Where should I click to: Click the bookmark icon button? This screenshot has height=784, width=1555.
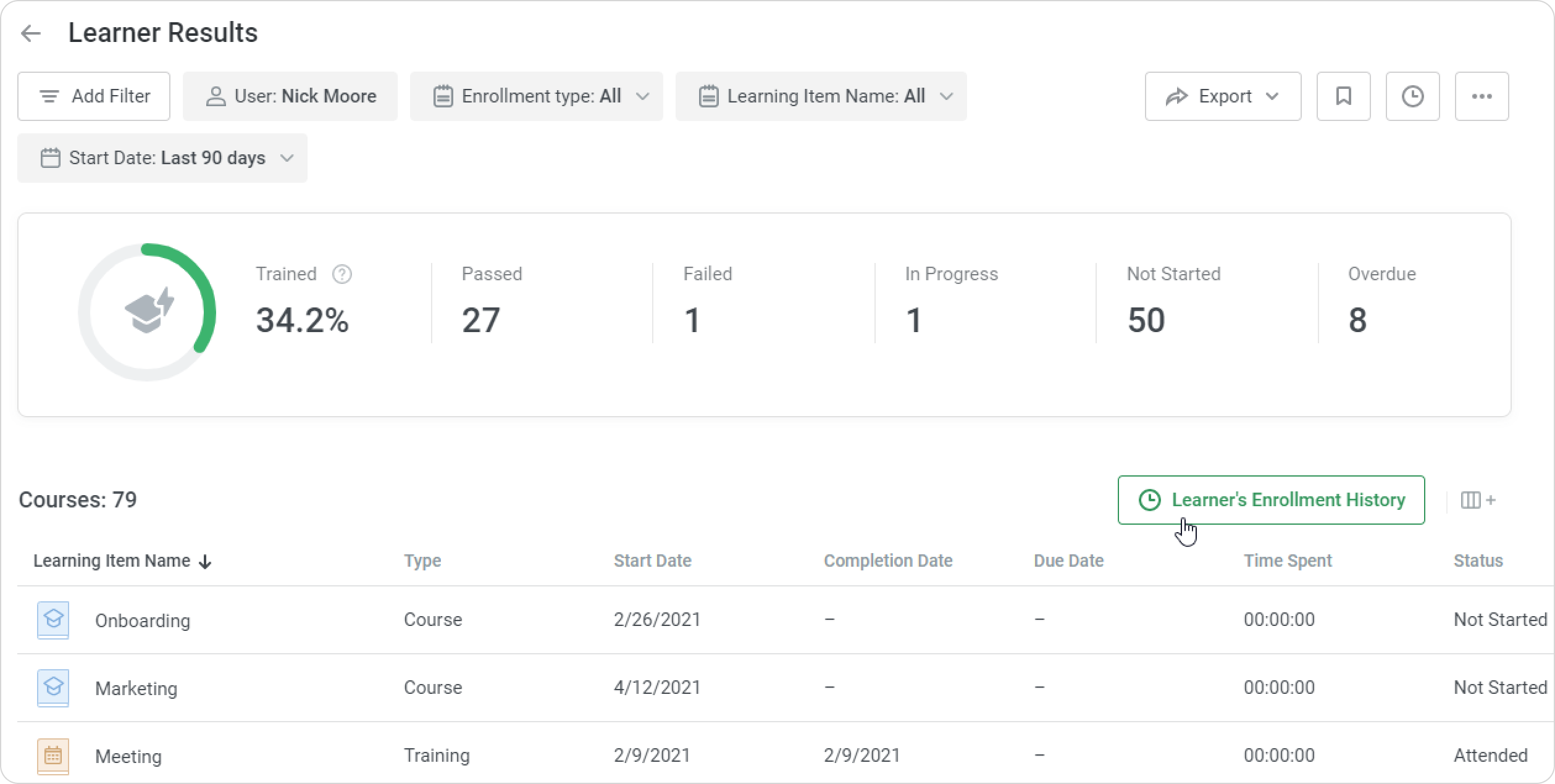(x=1343, y=96)
